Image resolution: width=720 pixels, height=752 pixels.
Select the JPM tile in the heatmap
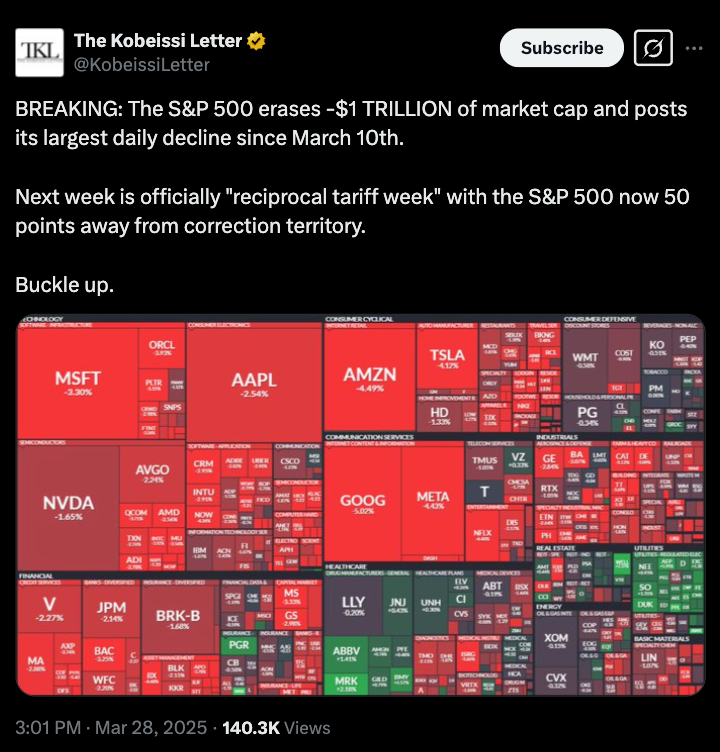coord(110,610)
